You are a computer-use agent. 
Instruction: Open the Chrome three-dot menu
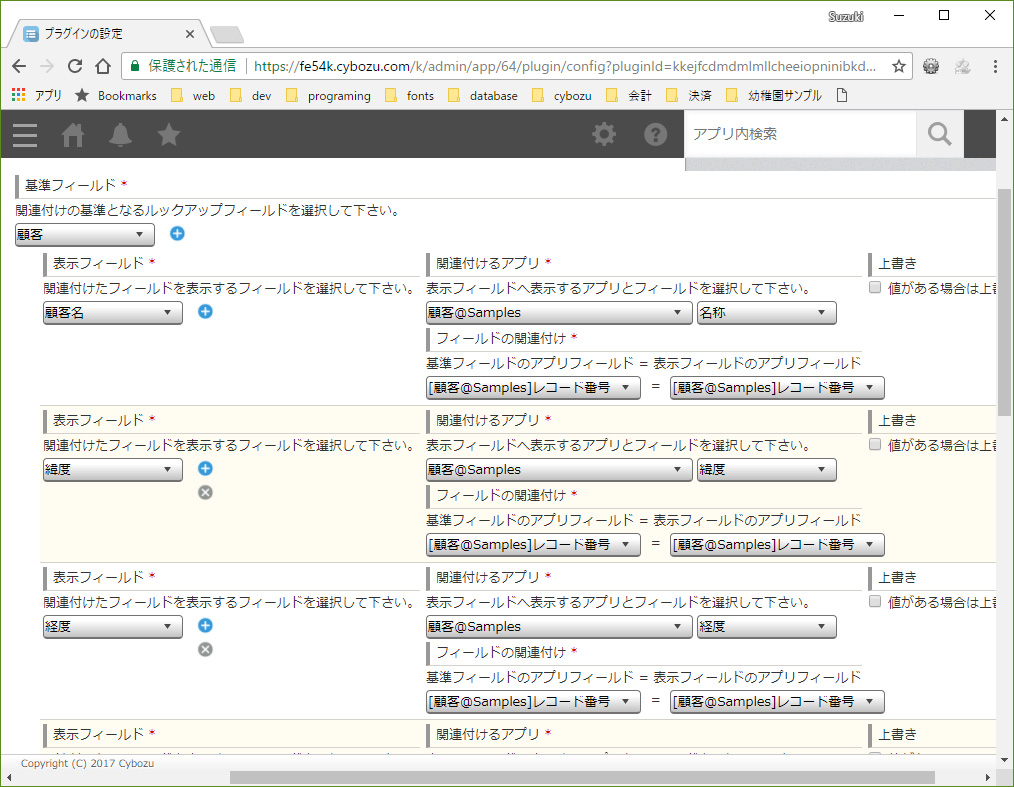coord(995,66)
